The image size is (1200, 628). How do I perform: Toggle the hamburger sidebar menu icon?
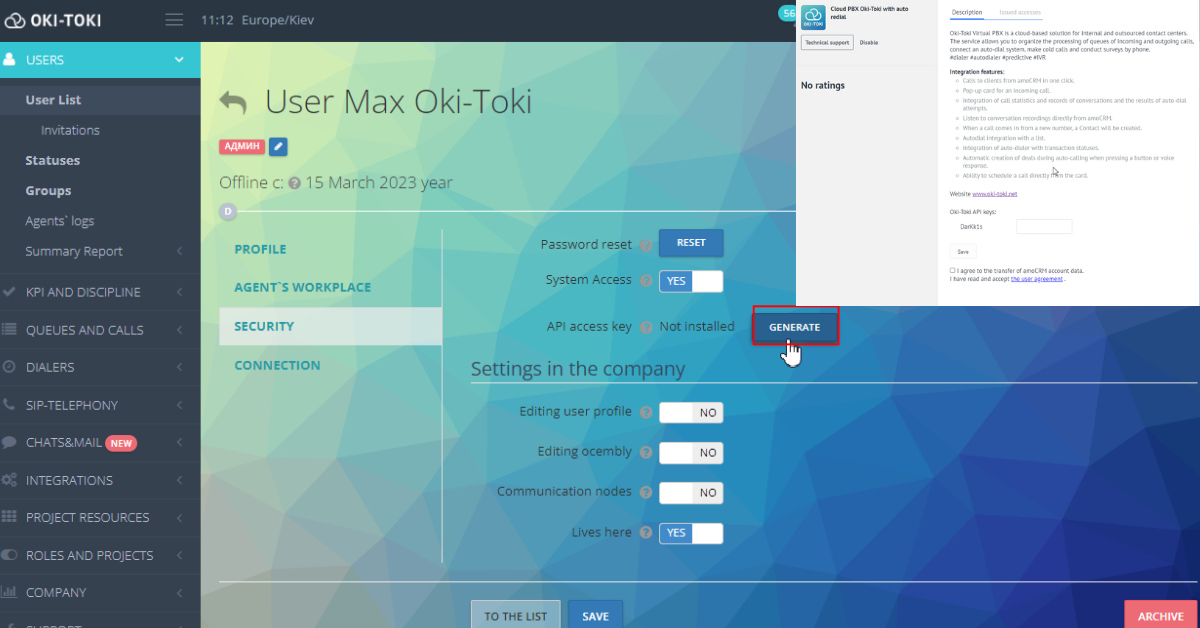point(174,19)
